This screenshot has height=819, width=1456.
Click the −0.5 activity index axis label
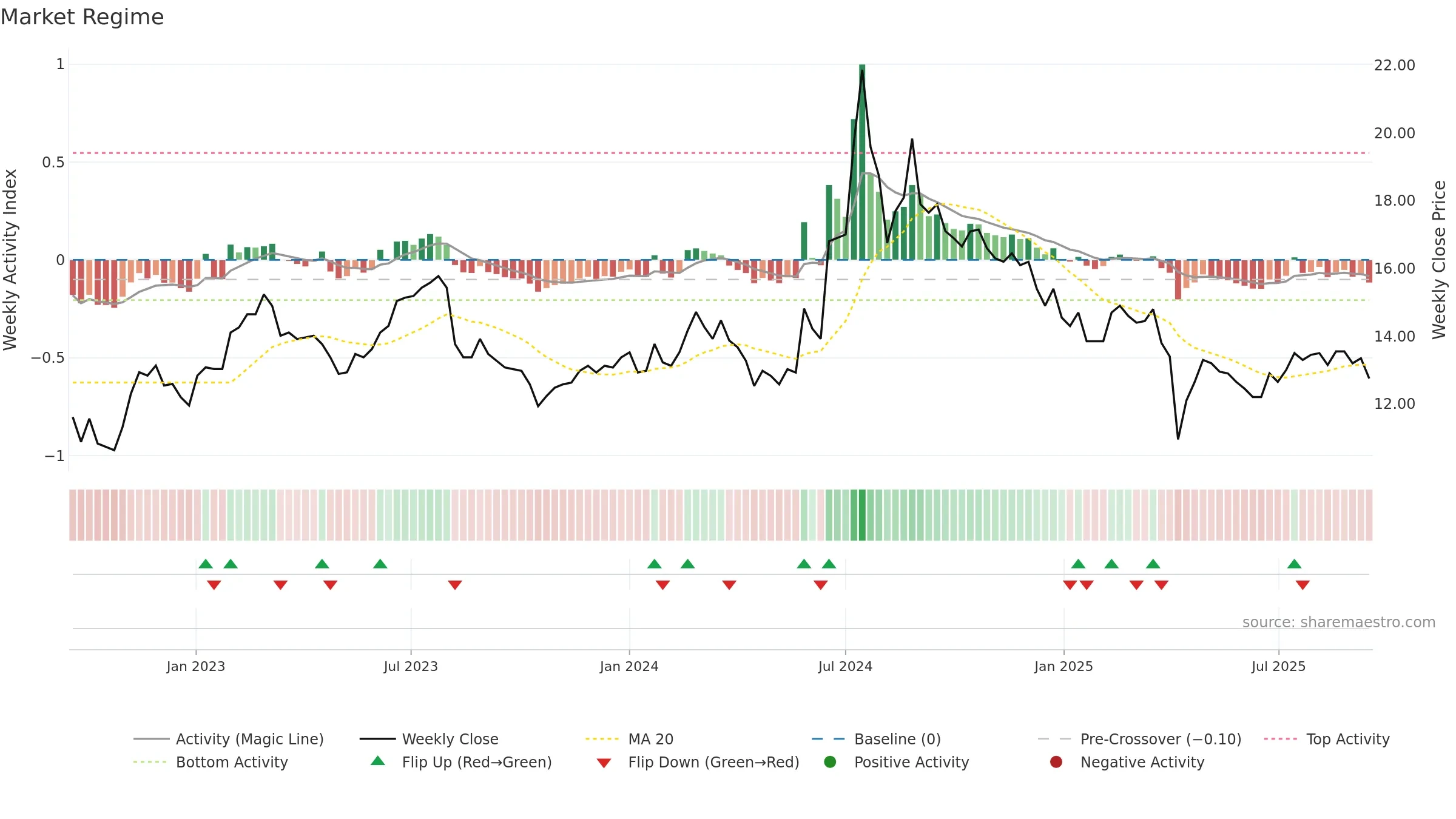(x=47, y=358)
